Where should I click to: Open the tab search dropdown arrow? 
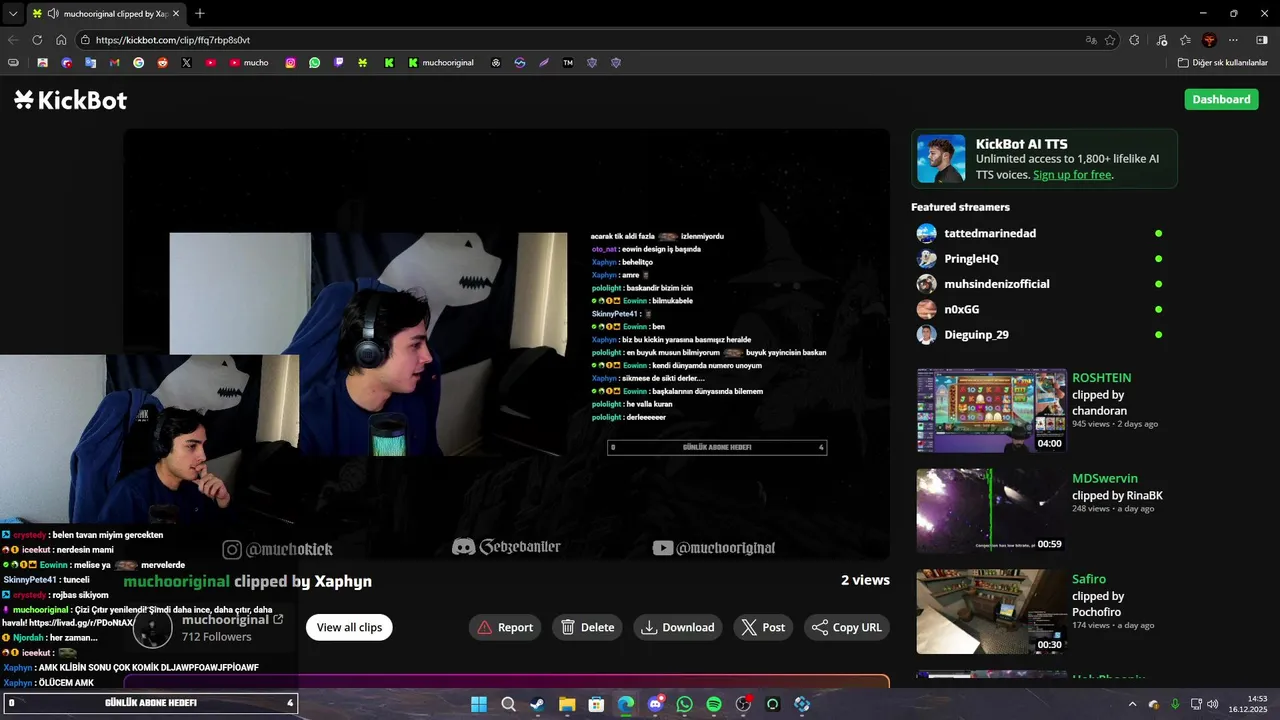[x=13, y=14]
